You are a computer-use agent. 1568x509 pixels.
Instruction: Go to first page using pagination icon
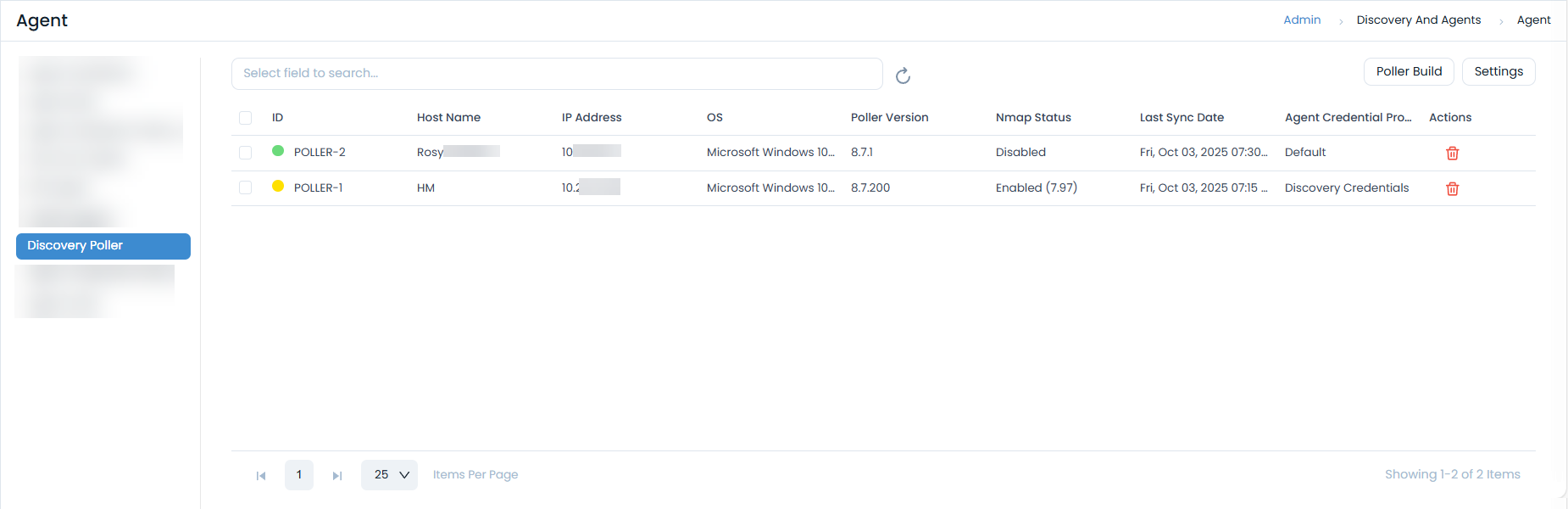point(261,476)
